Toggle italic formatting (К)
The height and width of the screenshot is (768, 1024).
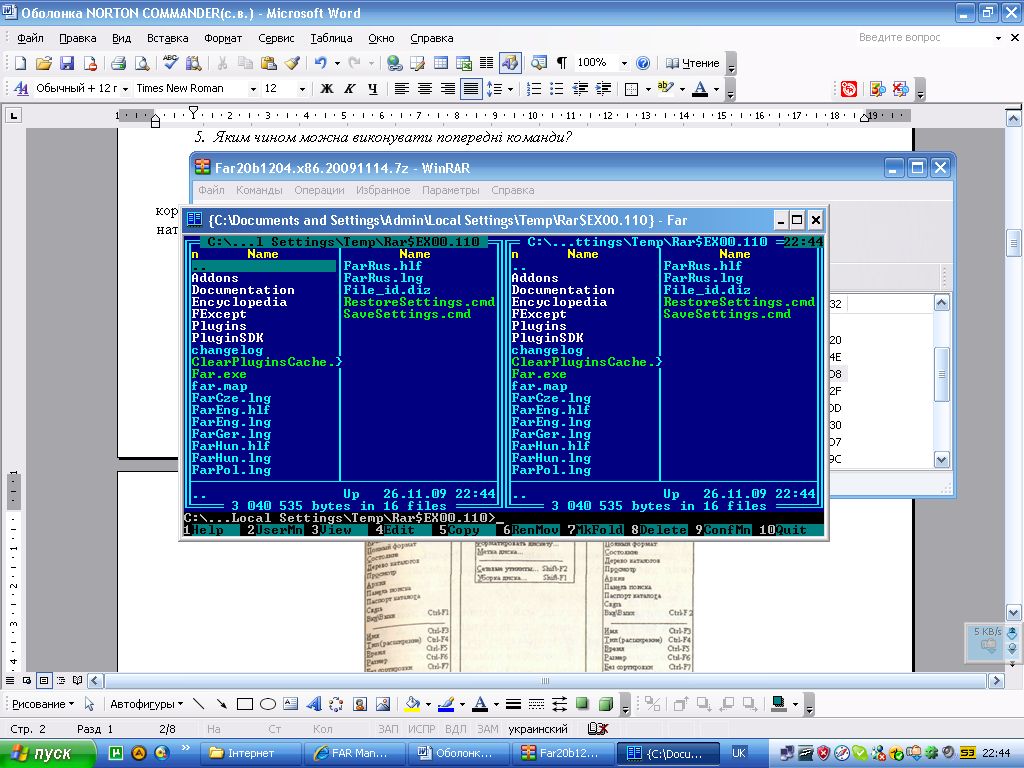coord(350,88)
